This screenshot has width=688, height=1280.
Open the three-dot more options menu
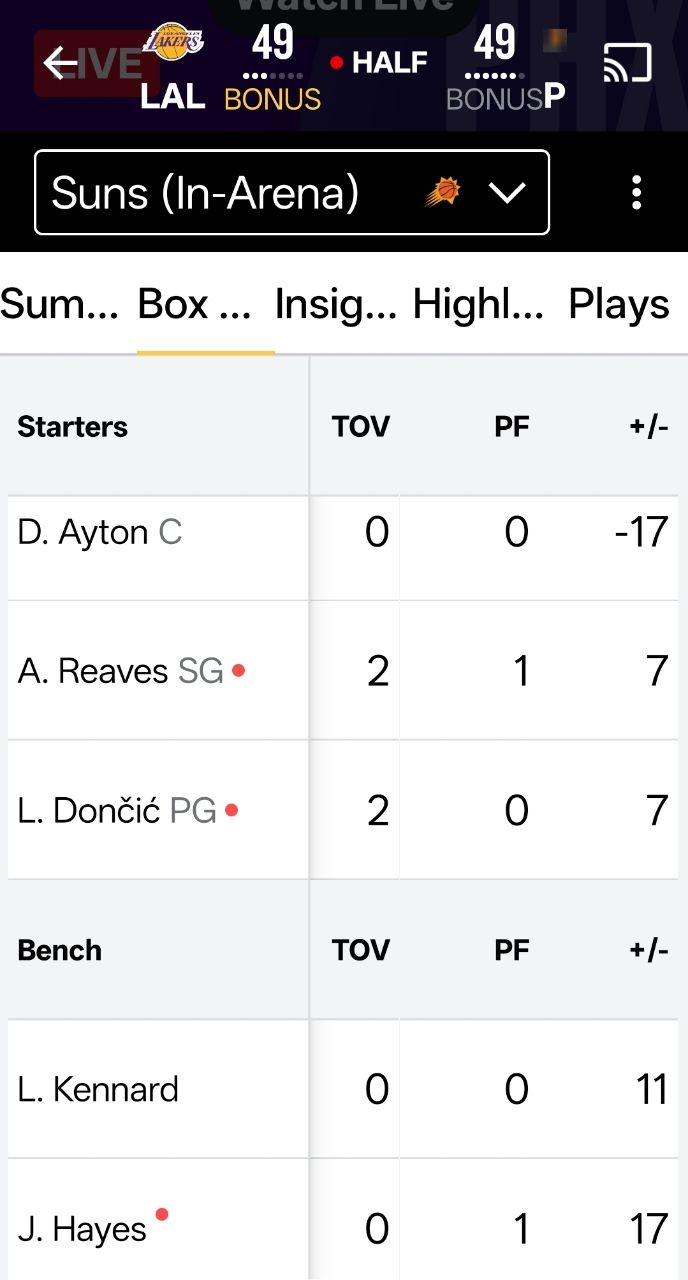tap(637, 193)
